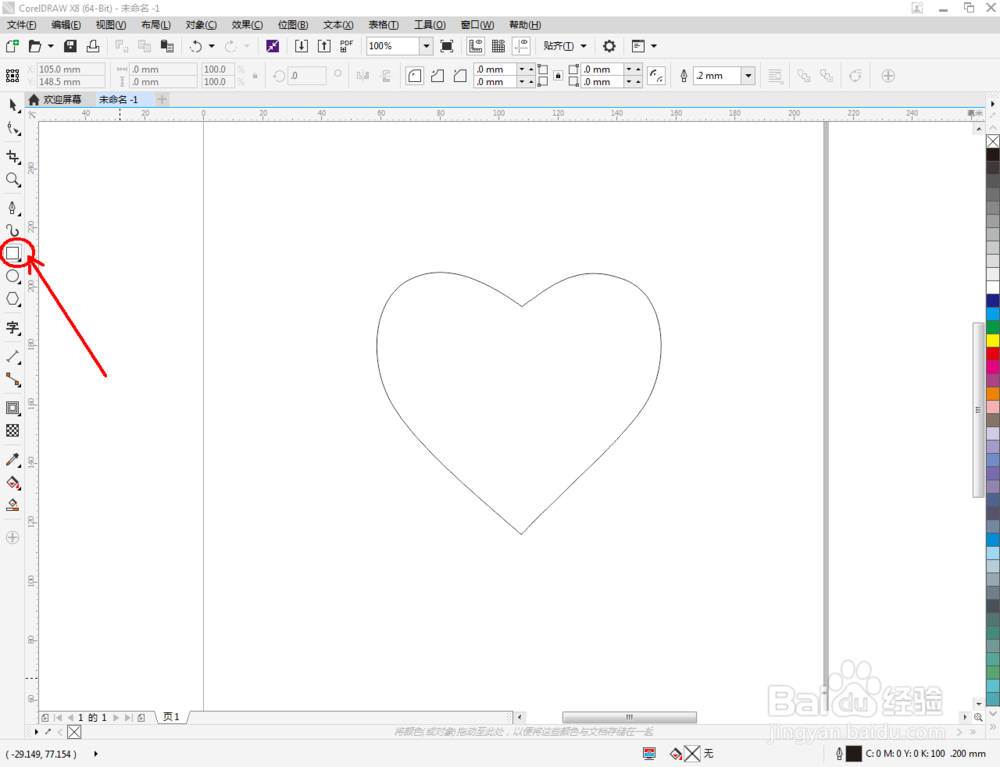Open the Options gear icon

(609, 46)
